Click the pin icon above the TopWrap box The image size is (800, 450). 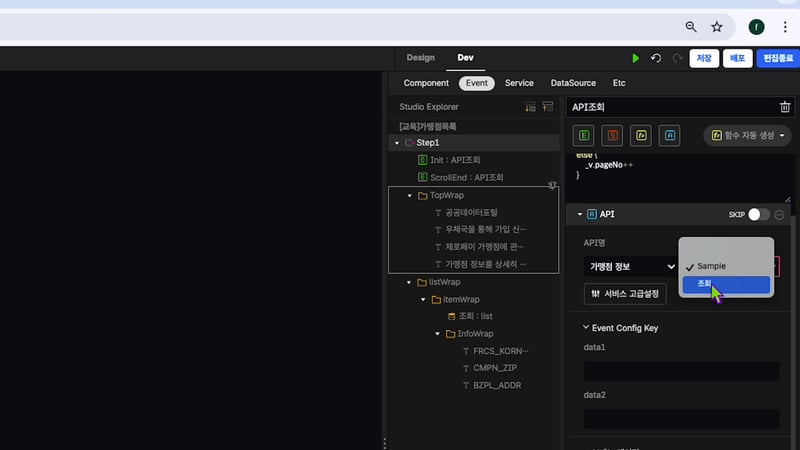(552, 185)
